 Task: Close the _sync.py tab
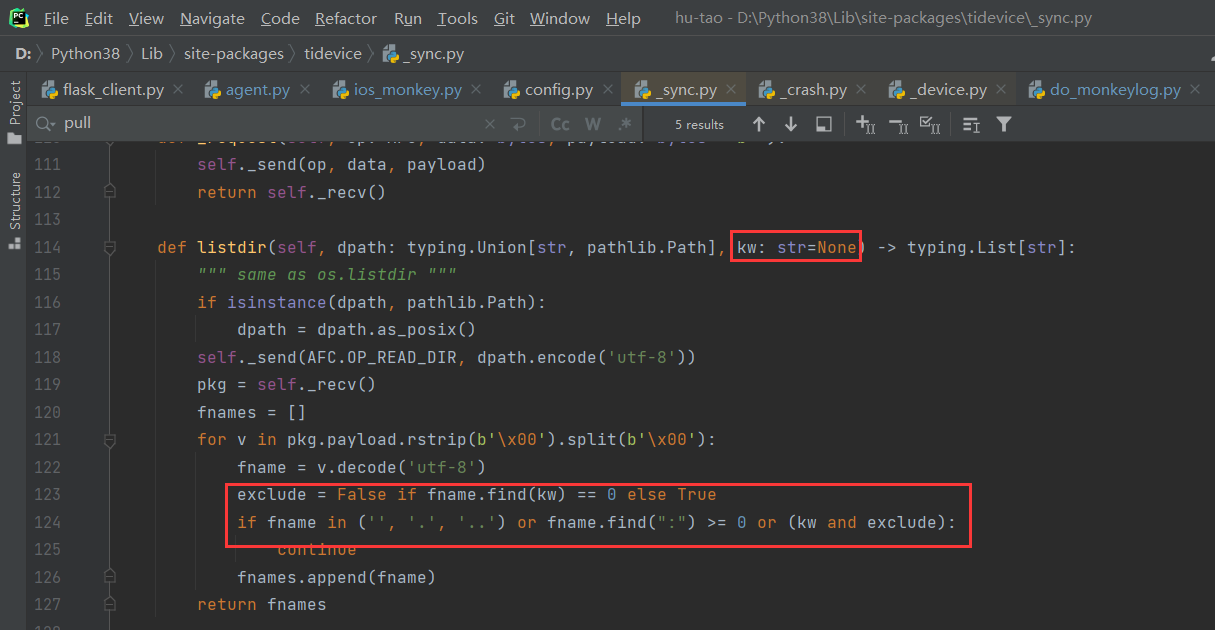coord(732,90)
